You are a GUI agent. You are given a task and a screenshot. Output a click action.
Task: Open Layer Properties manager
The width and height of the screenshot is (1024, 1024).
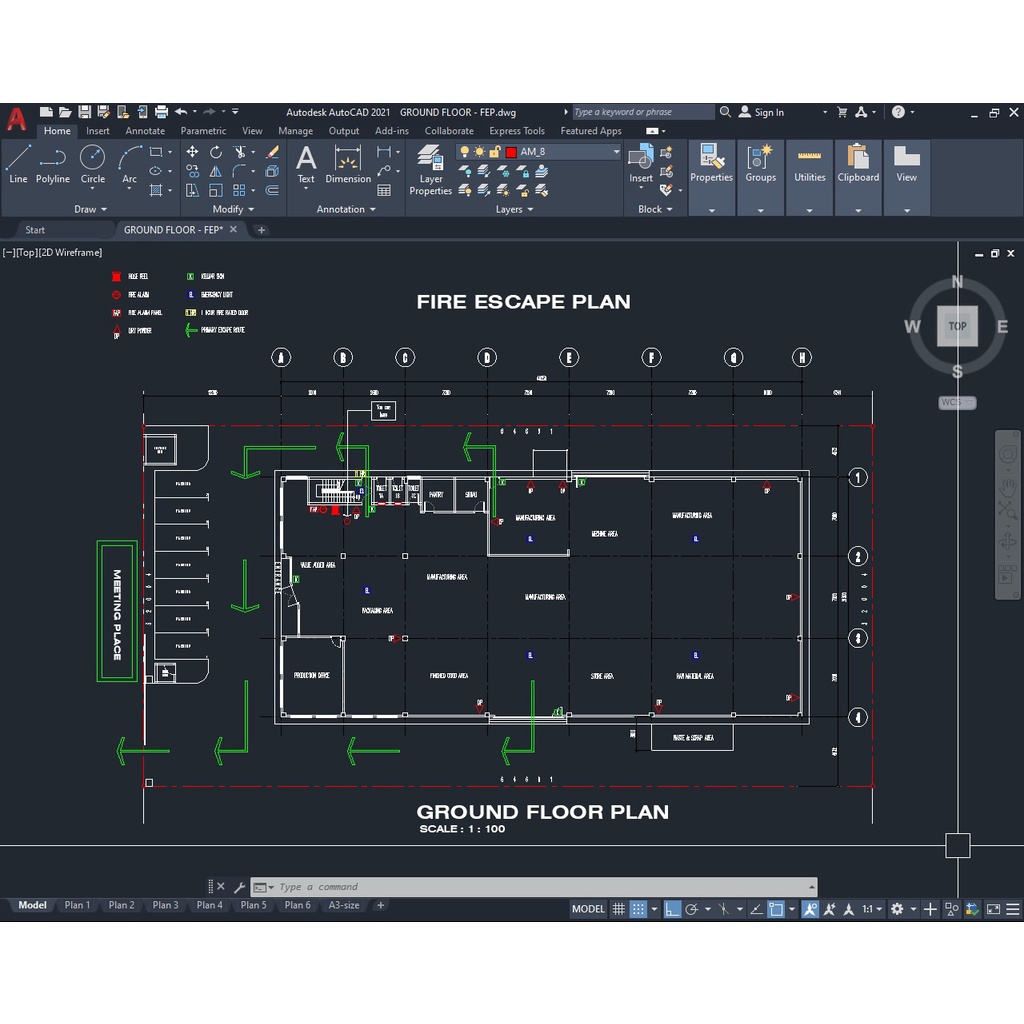pyautogui.click(x=431, y=170)
